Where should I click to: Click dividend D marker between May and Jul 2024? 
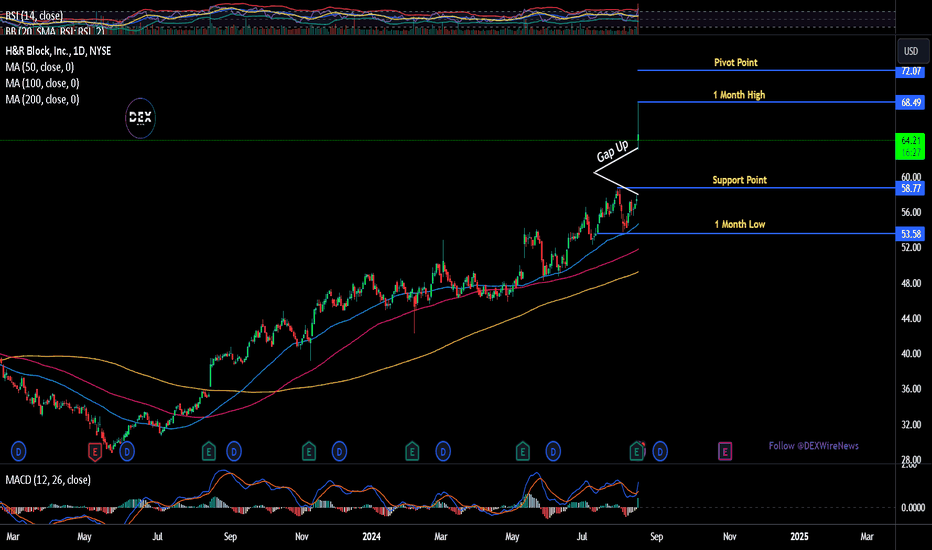[x=553, y=452]
